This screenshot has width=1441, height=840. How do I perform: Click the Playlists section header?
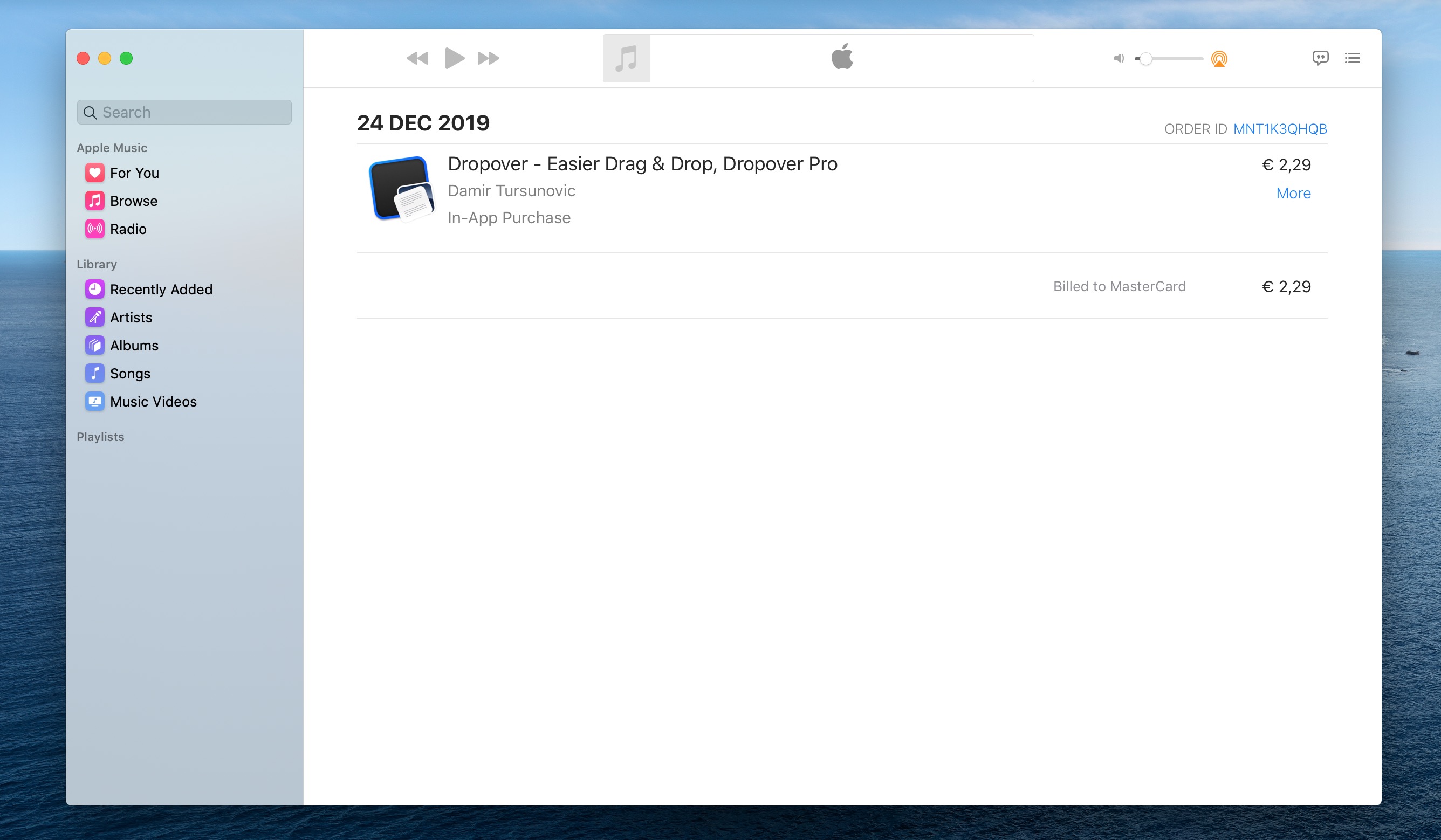[x=100, y=437]
